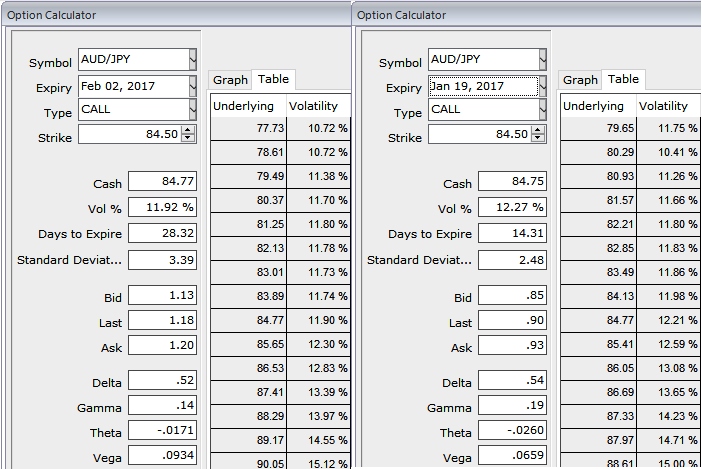Click Days to Expire field 14.31

click(x=513, y=233)
